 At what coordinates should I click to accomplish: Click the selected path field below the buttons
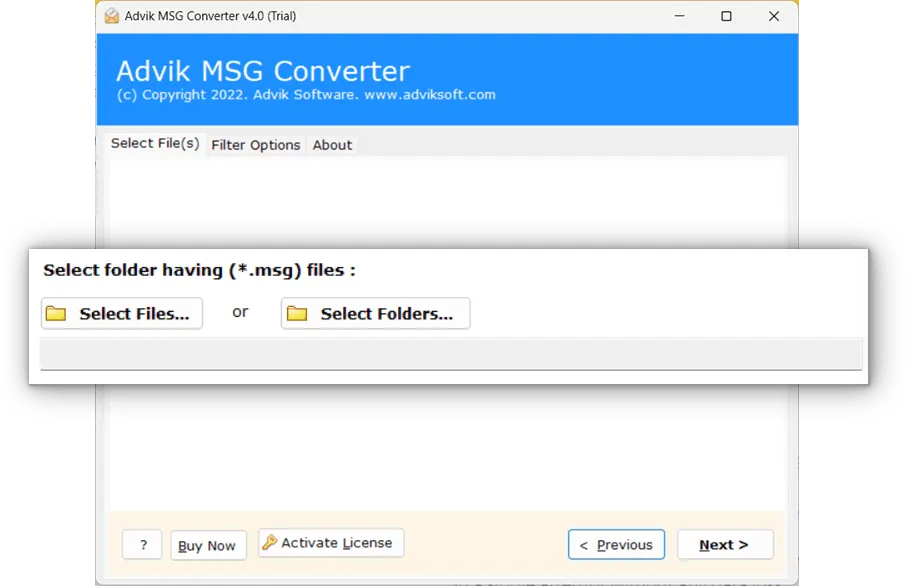(x=451, y=354)
